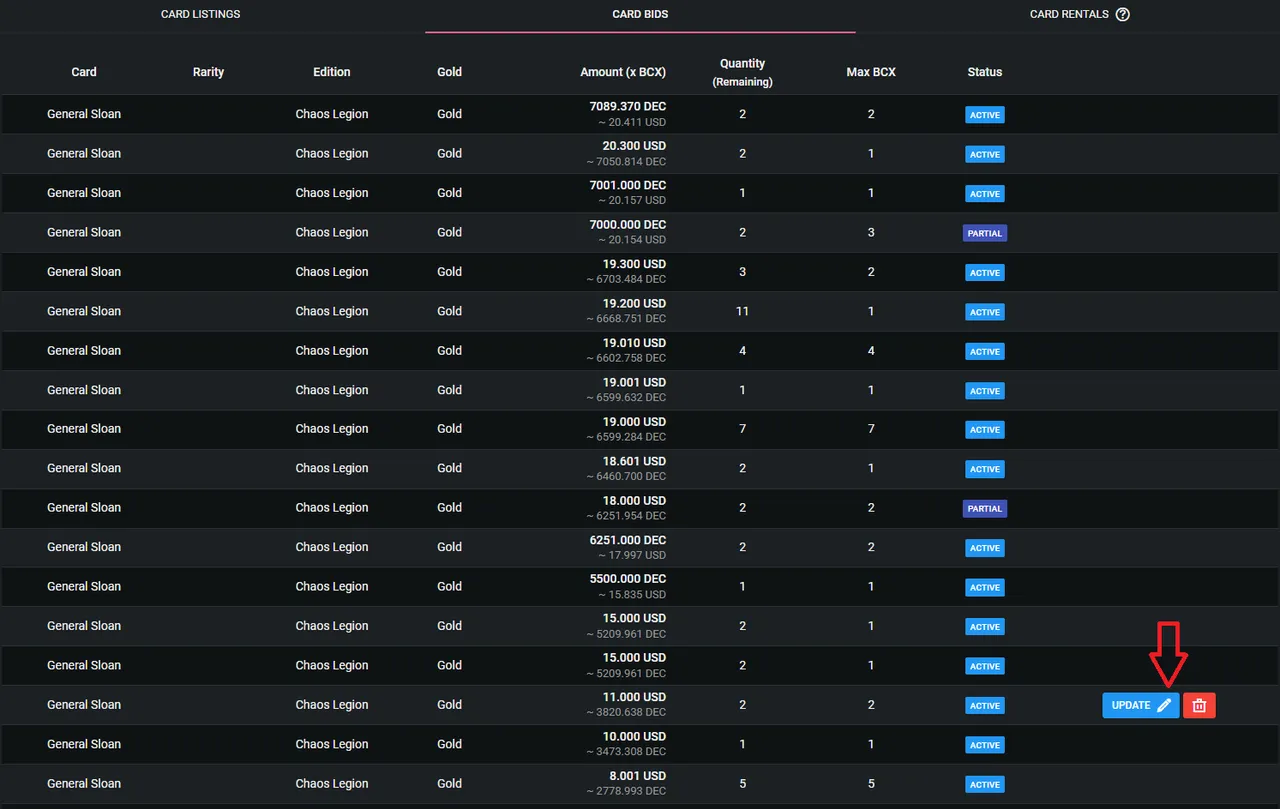Click the Status column header
Image resolution: width=1280 pixels, height=809 pixels.
985,72
